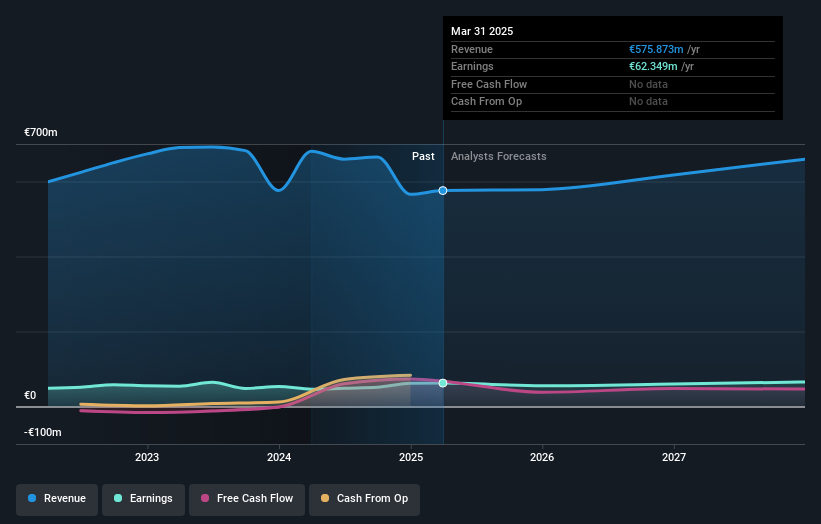The width and height of the screenshot is (821, 524).
Task: Click No data in Free Cash Flow row
Action: tap(648, 84)
